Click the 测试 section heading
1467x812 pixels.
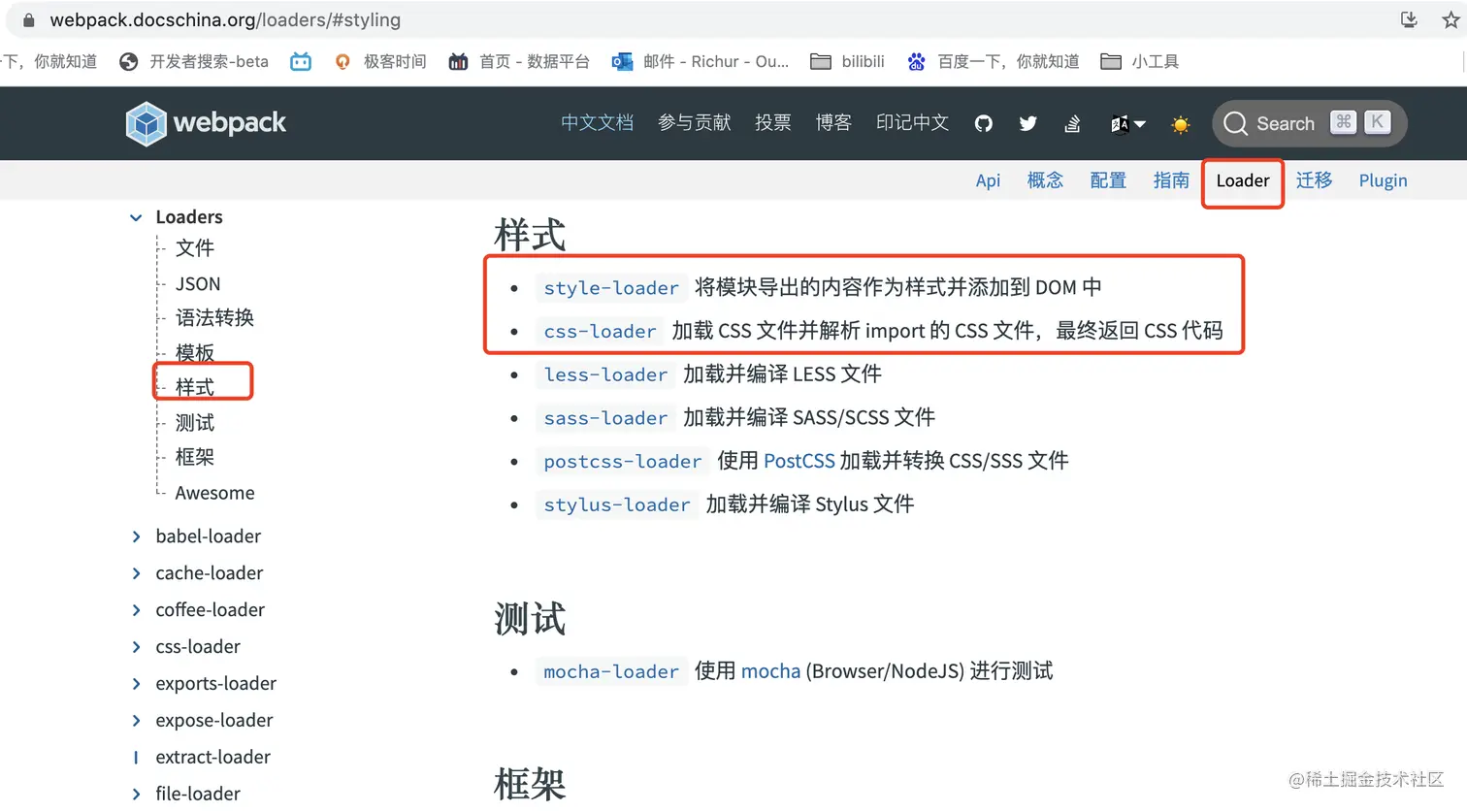click(x=530, y=619)
